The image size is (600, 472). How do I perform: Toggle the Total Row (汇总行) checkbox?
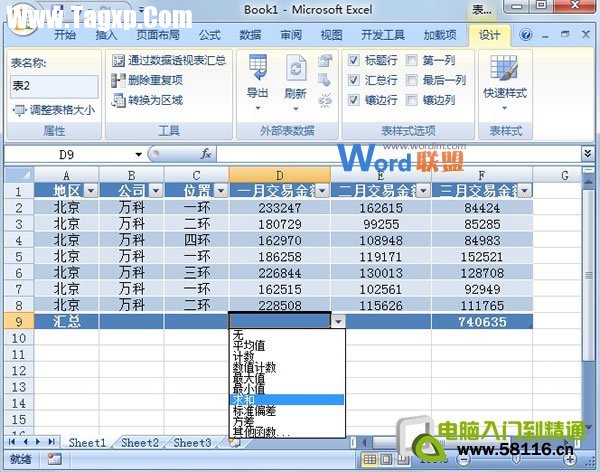[354, 80]
